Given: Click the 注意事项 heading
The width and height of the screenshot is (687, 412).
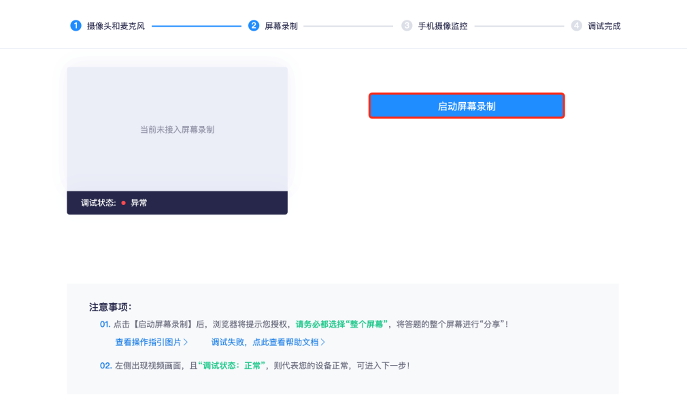Looking at the screenshot, I should click(x=110, y=307).
